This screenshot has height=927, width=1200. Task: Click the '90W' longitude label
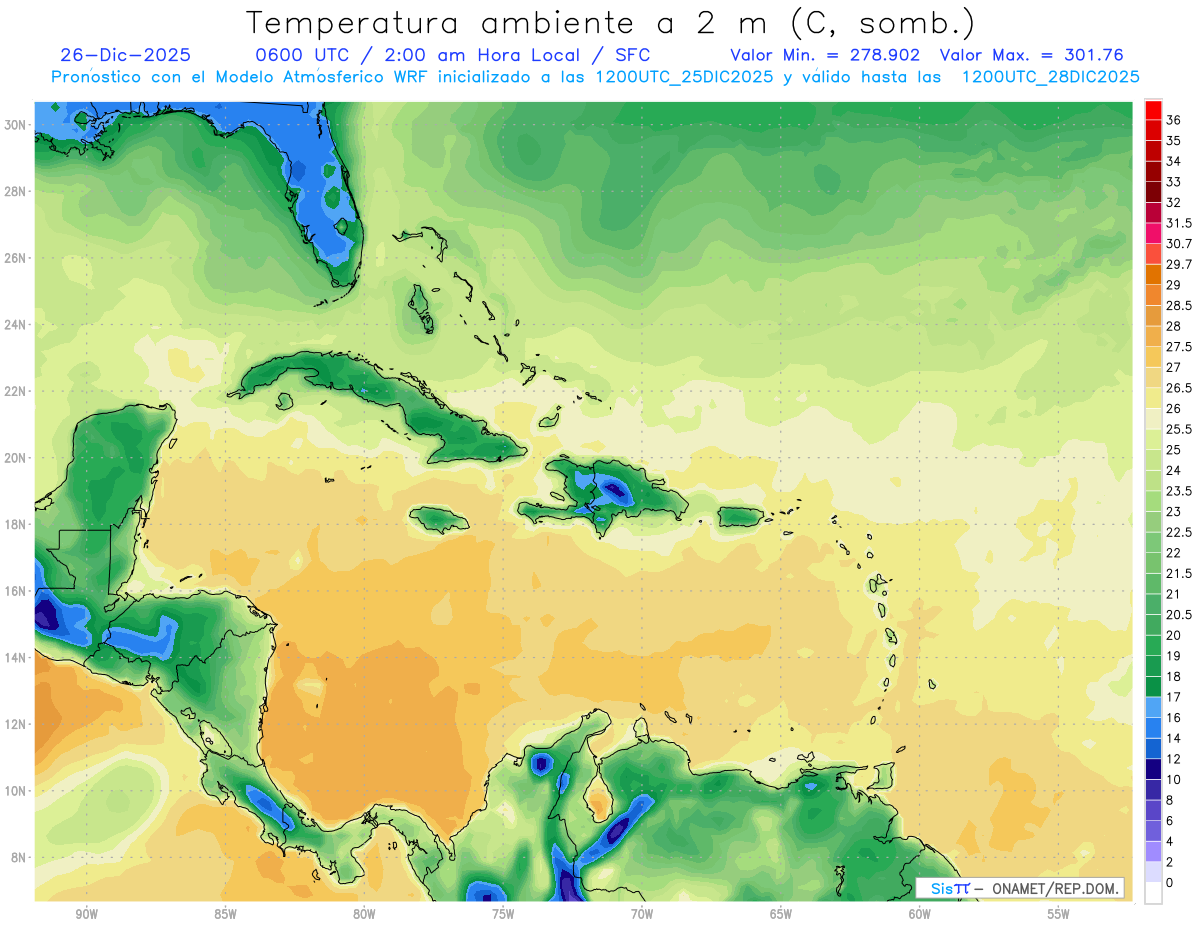point(86,914)
